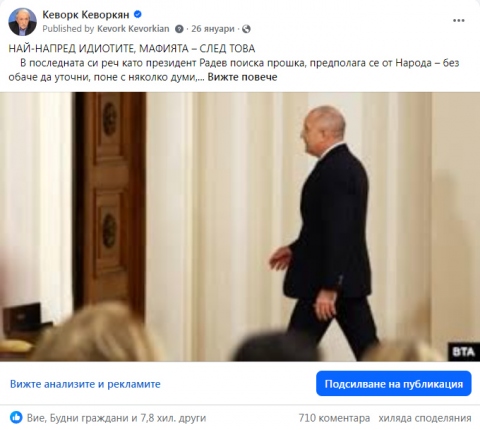Click the blue thumbs-up reaction icon

point(16,417)
